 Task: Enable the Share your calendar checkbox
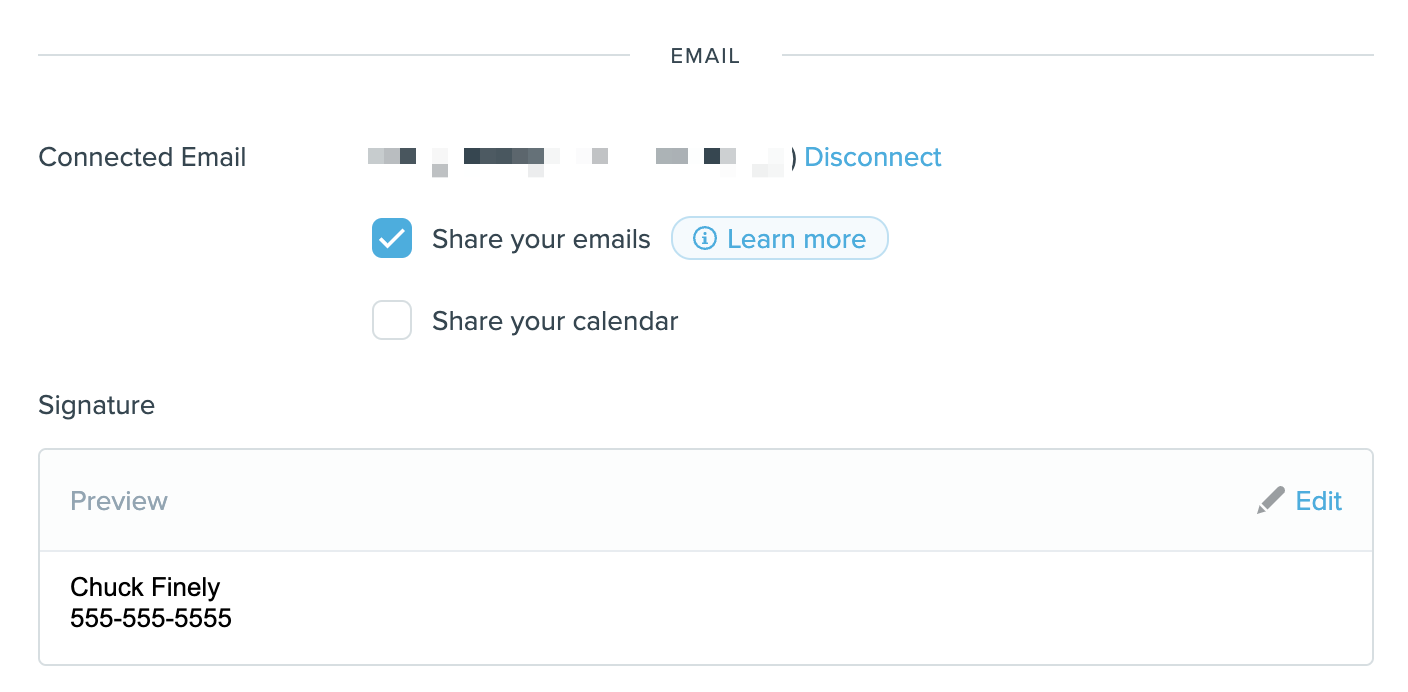[392, 321]
